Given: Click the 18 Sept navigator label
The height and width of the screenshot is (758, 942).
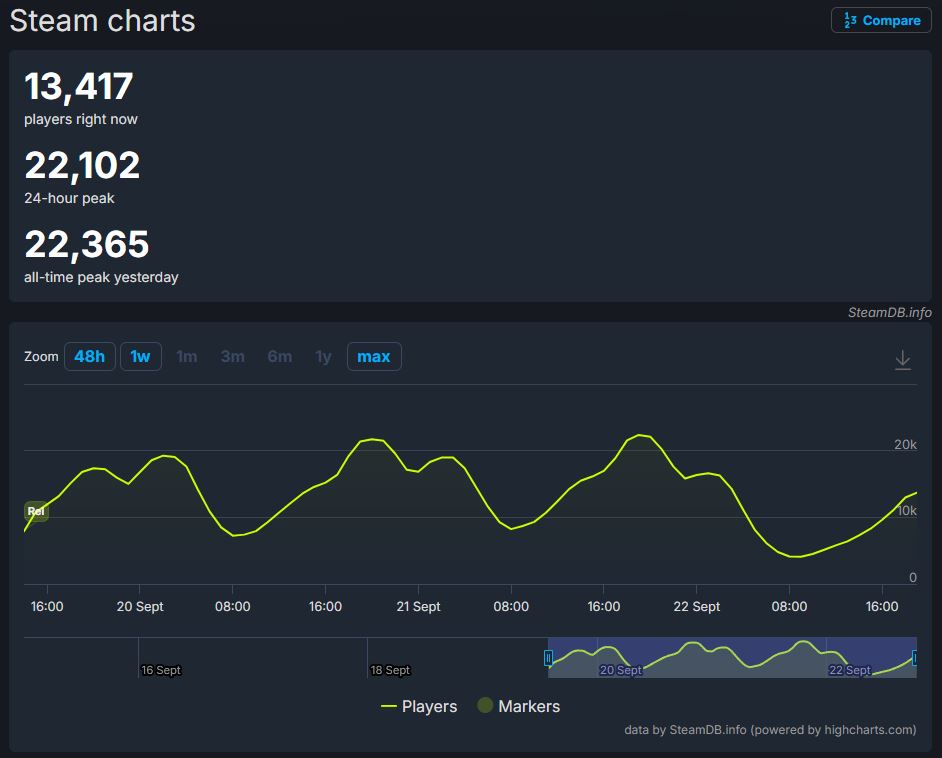Looking at the screenshot, I should (390, 670).
